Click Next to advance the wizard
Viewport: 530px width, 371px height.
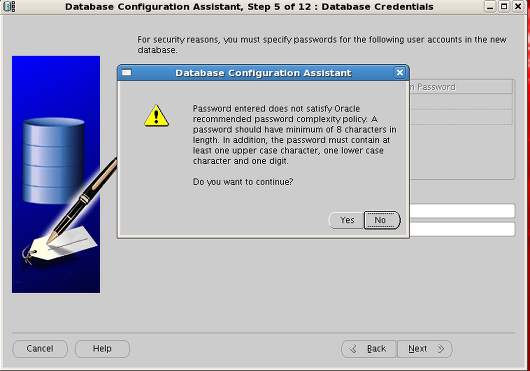(x=425, y=349)
